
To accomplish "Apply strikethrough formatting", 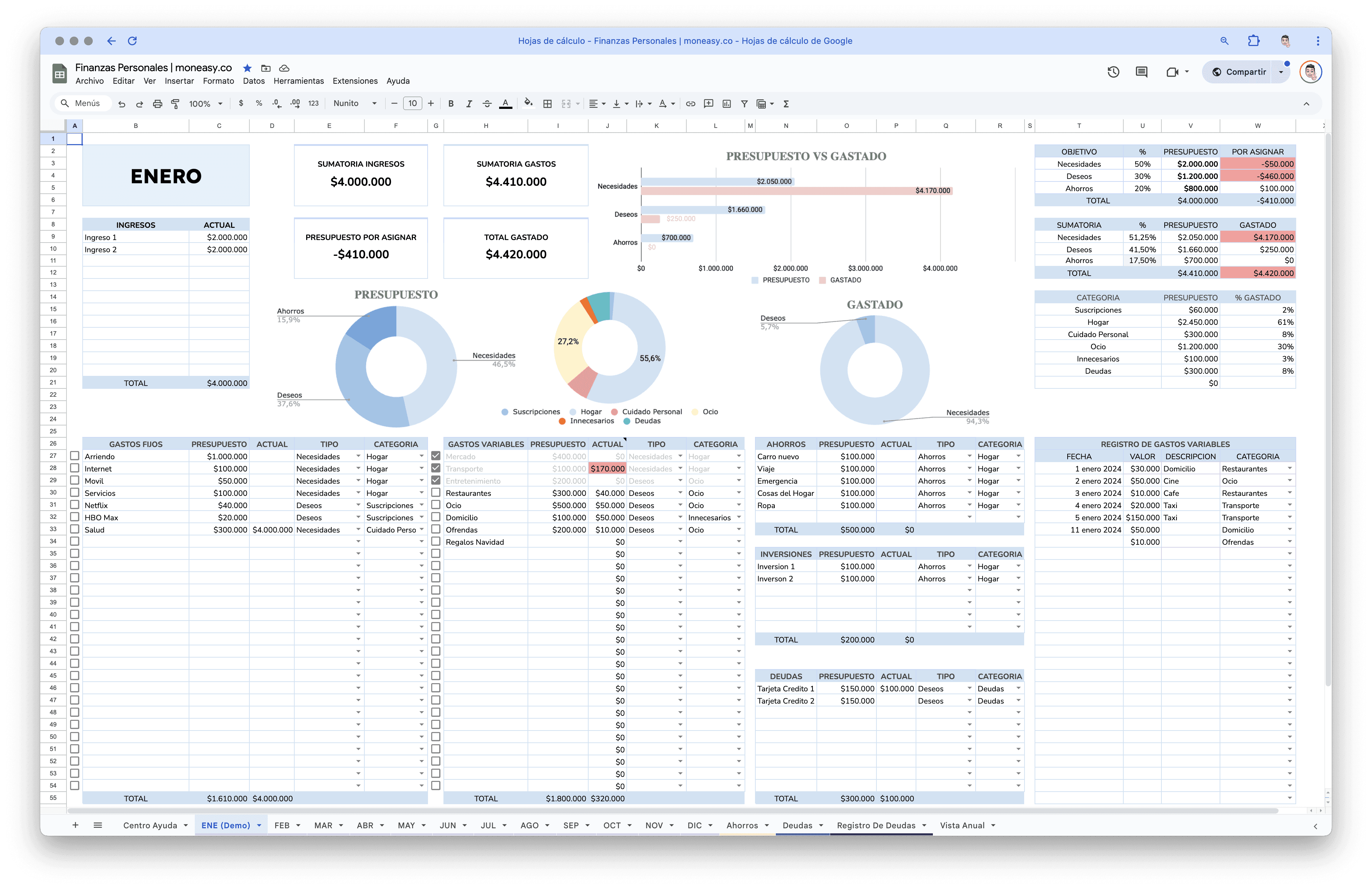I will [487, 104].
